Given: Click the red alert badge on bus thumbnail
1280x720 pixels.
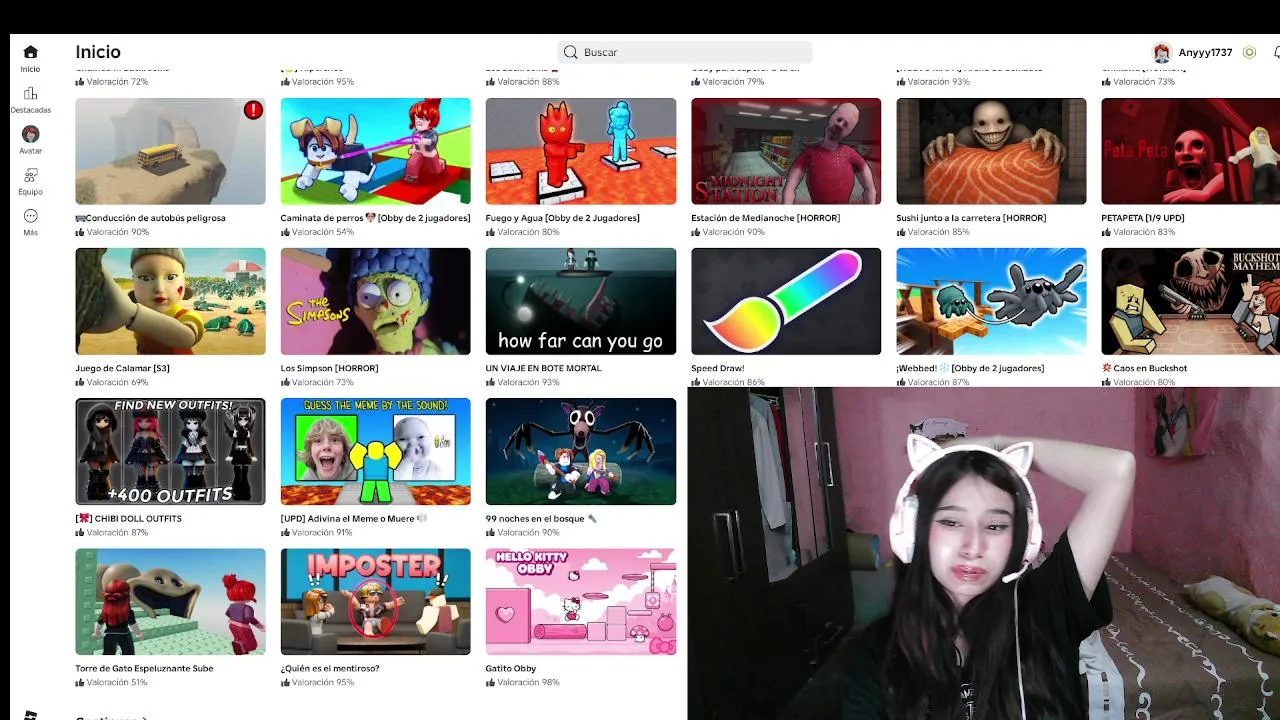Looking at the screenshot, I should [x=253, y=110].
